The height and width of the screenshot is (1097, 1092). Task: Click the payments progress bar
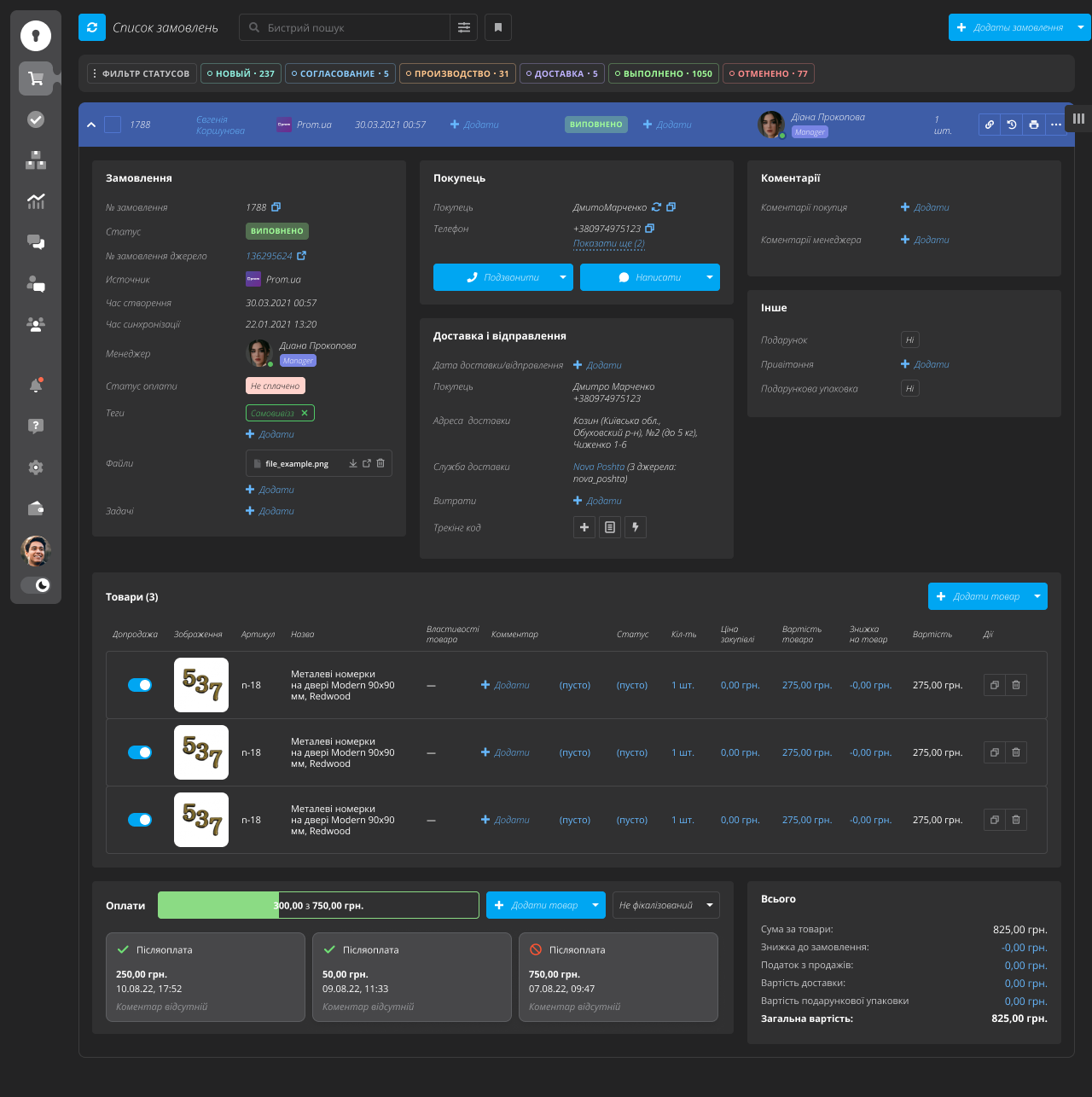318,905
